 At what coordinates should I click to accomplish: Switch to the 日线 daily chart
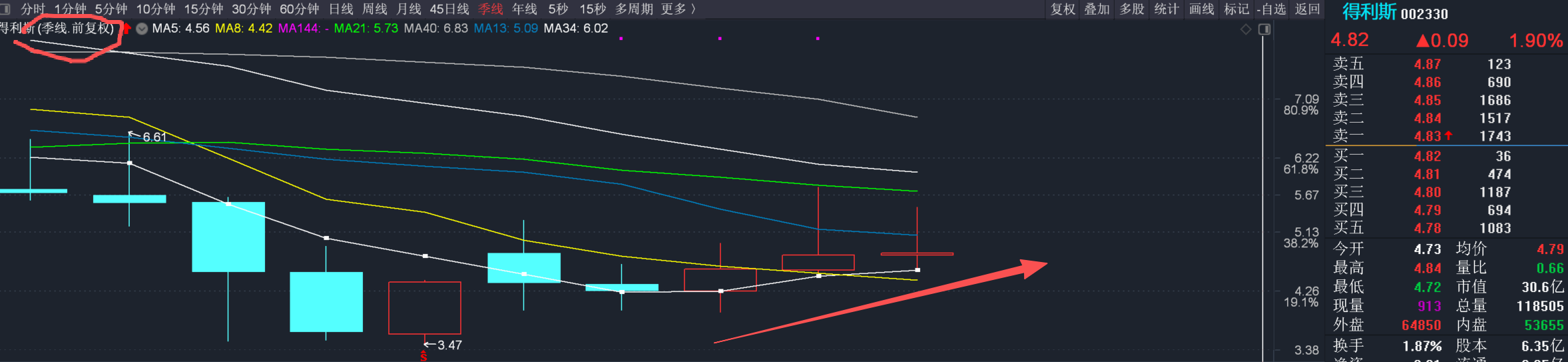[x=341, y=9]
